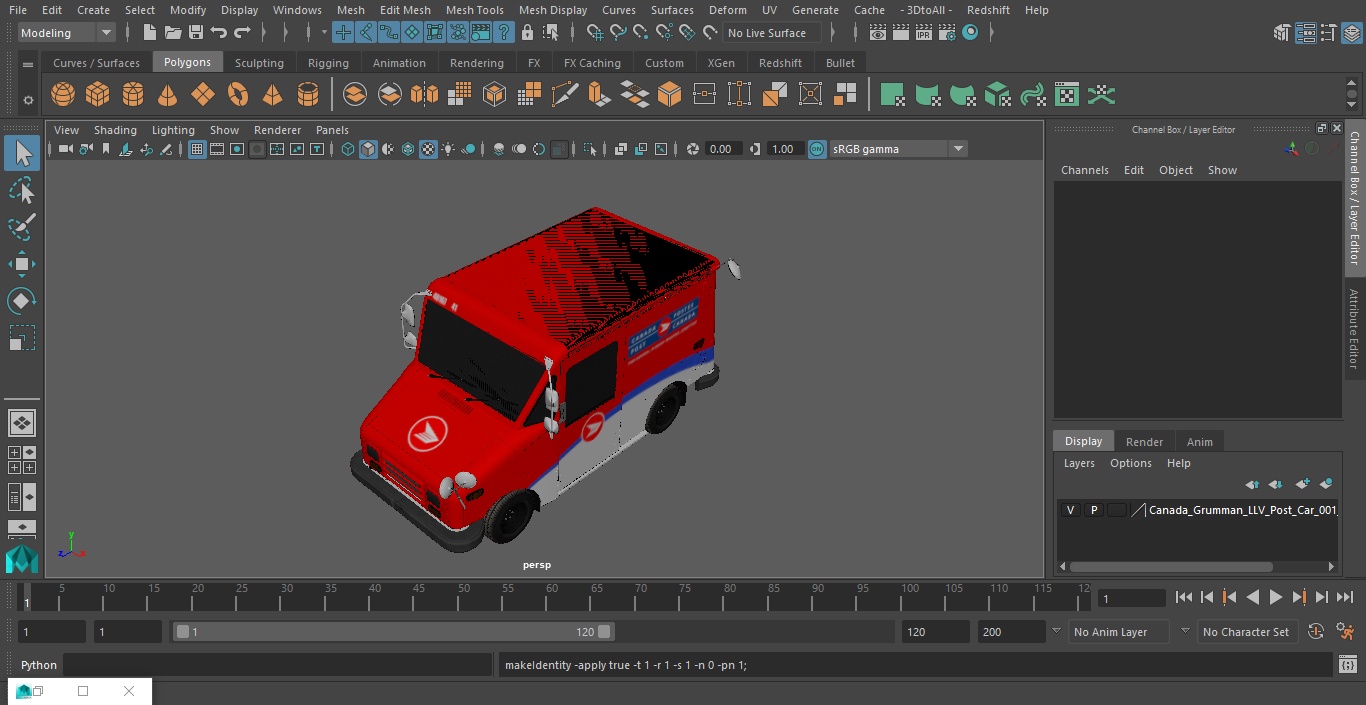Screen dimensions: 1366x705
Task: Click the Python command input field
Action: click(279, 665)
